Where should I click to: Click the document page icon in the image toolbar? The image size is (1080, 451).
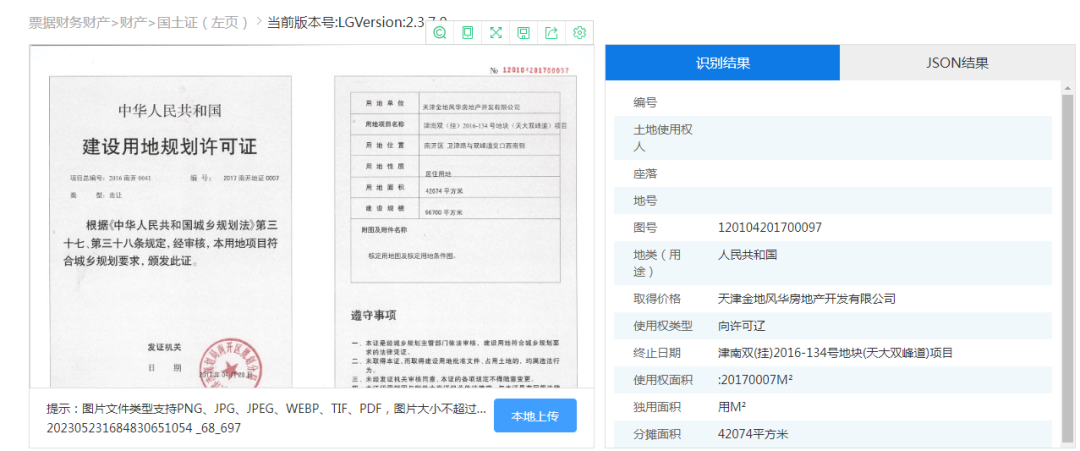tap(468, 32)
